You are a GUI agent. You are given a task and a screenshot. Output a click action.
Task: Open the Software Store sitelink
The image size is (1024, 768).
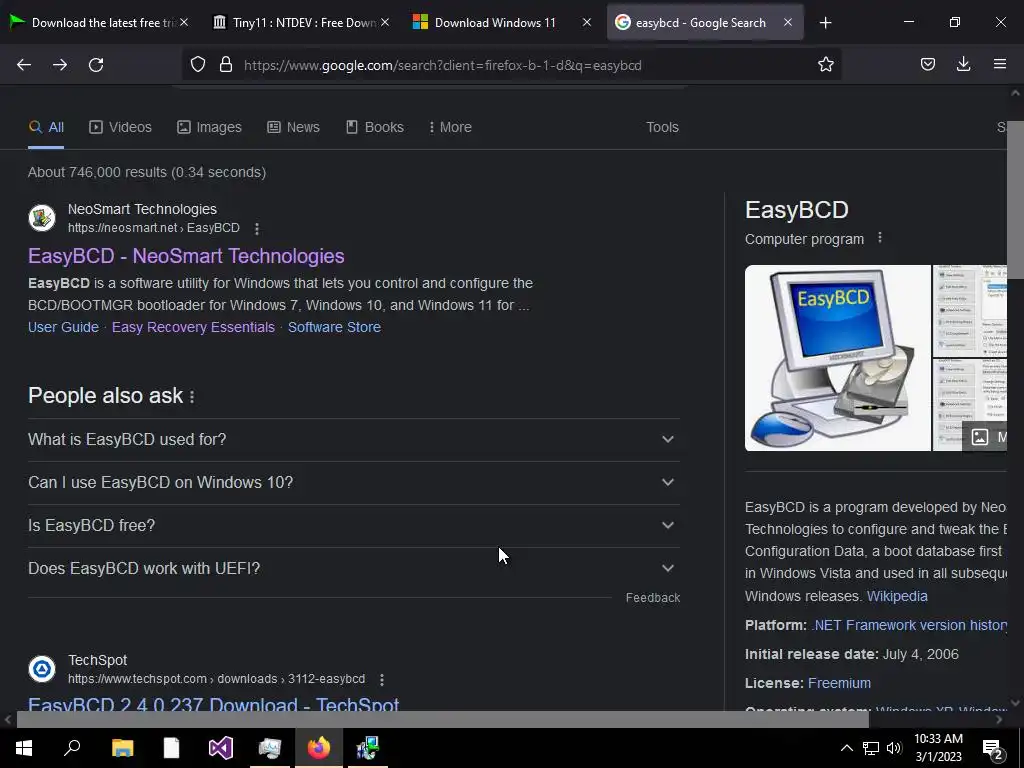pos(334,327)
